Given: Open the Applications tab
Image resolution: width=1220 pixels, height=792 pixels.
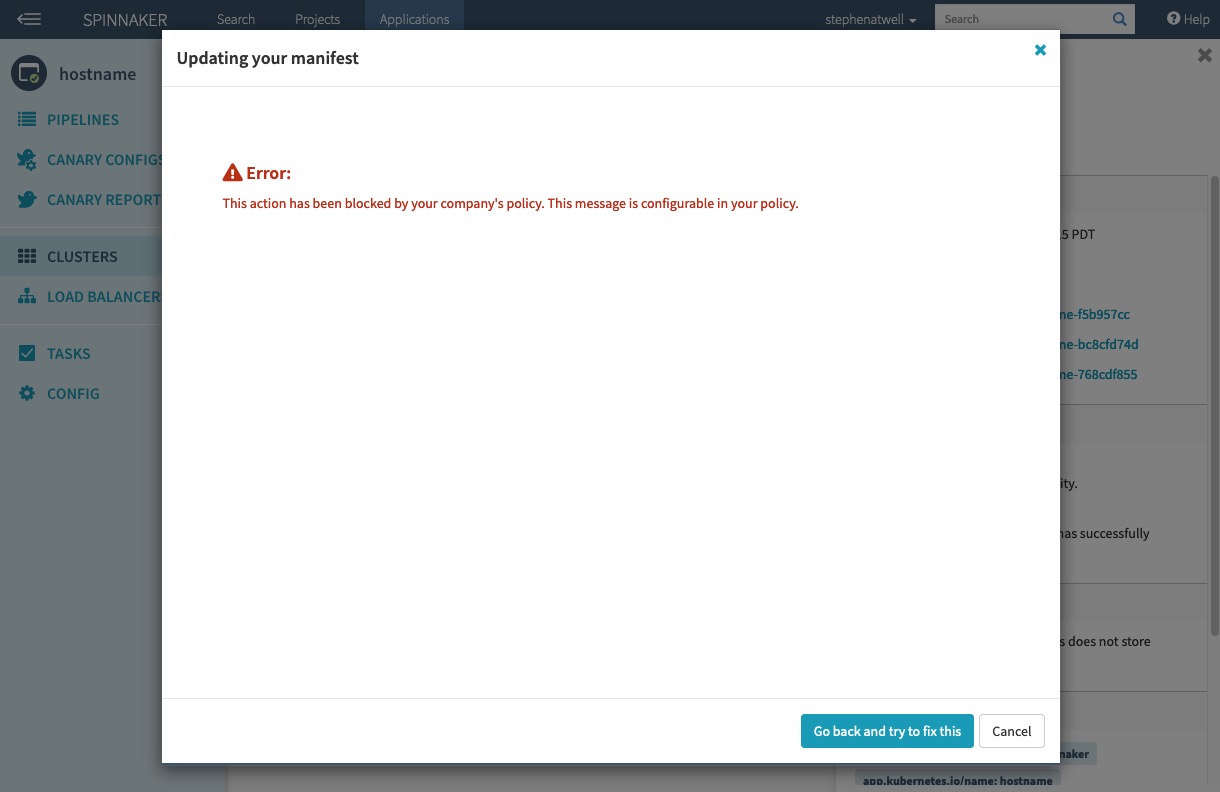Looking at the screenshot, I should pos(414,19).
